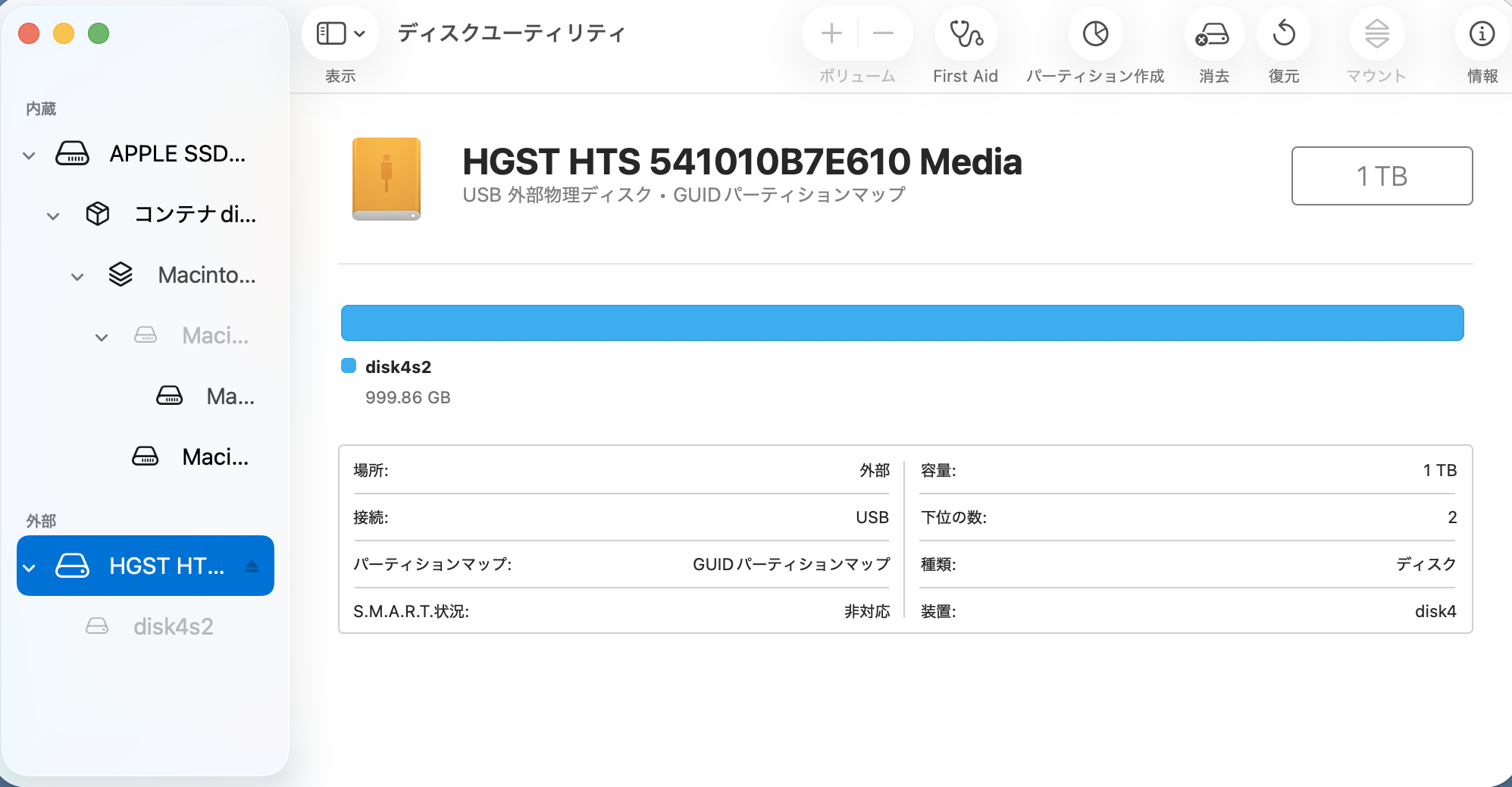Collapse the greyed Maci... snapshot parent row
The height and width of the screenshot is (787, 1512).
coord(102,337)
